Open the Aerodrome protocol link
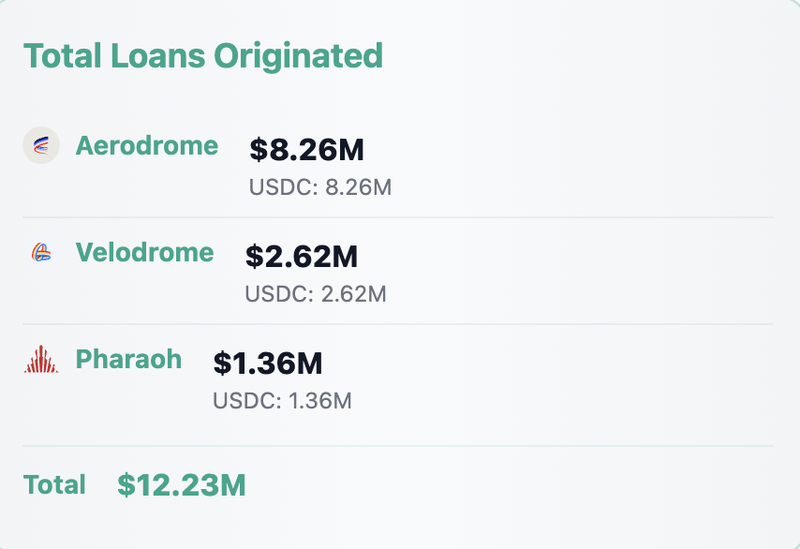This screenshot has width=800, height=549. (147, 146)
